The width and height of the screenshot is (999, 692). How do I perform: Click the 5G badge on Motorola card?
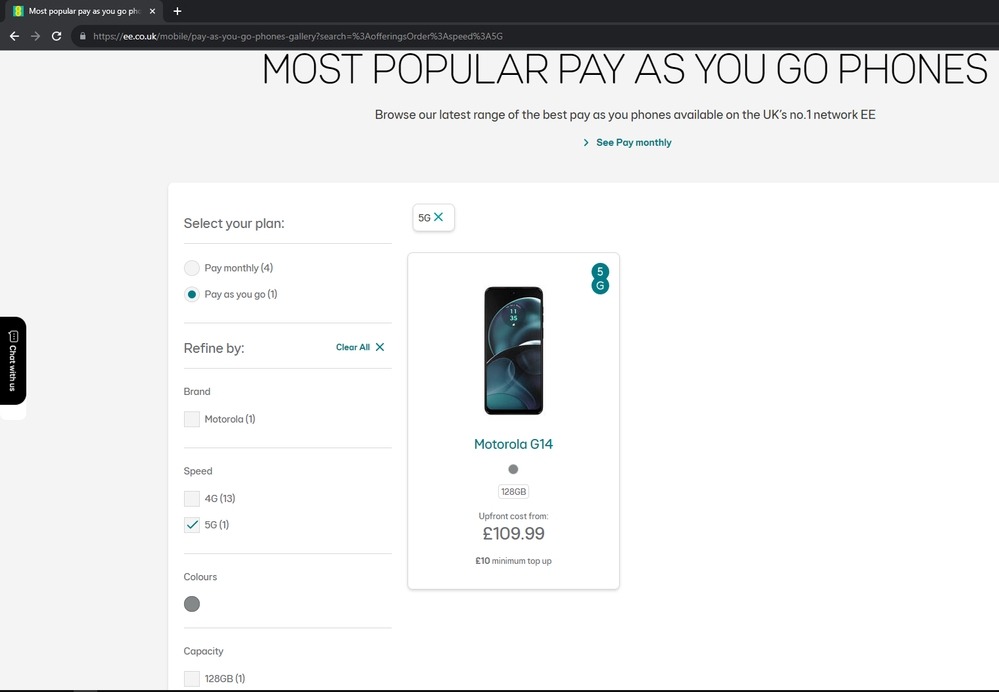(600, 278)
